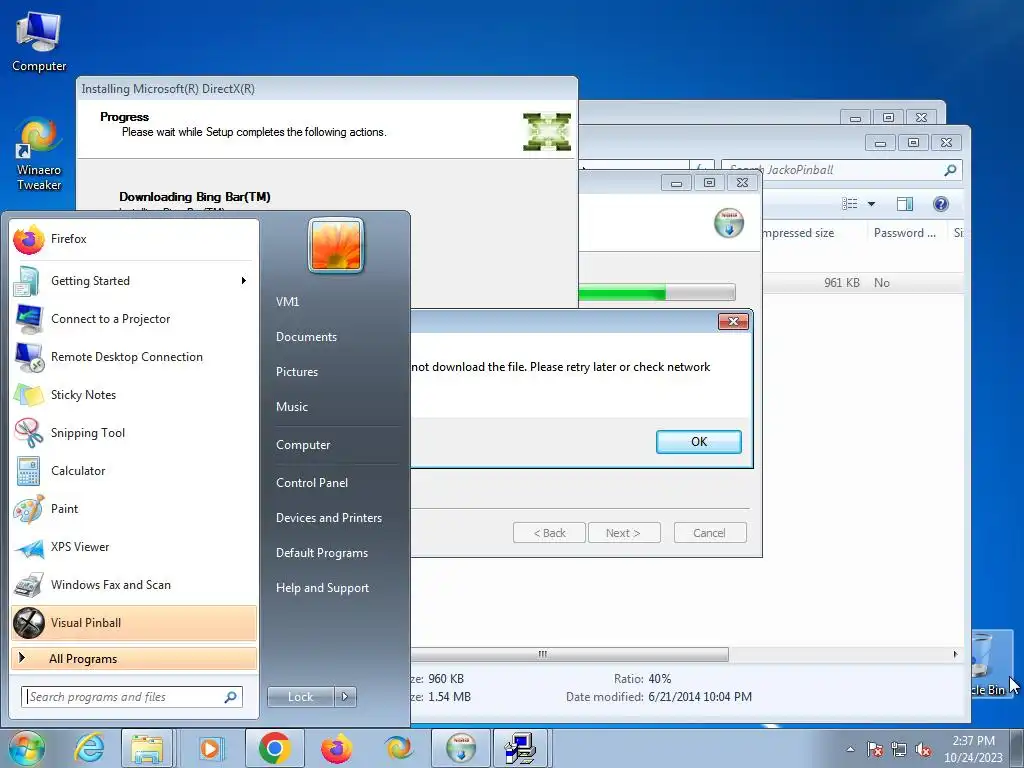Open Internet Explorer from the taskbar
Image resolution: width=1024 pixels, height=768 pixels.
[x=89, y=748]
